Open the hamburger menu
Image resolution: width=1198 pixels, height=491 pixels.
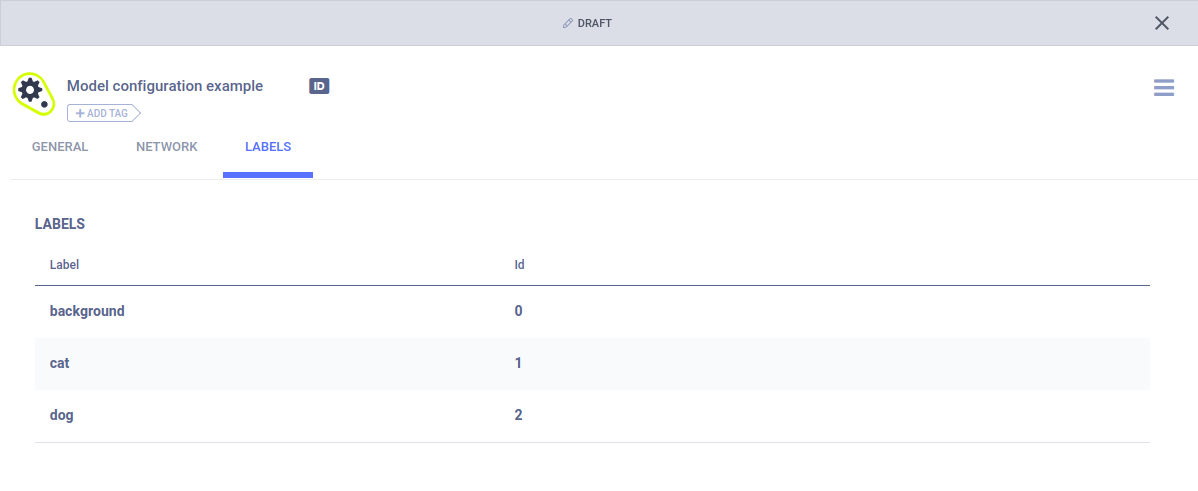coord(1163,88)
